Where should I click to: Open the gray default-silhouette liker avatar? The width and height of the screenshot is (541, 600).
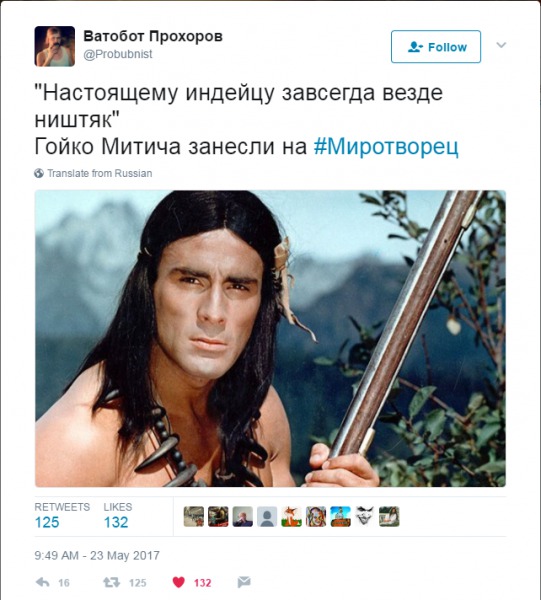(x=267, y=516)
